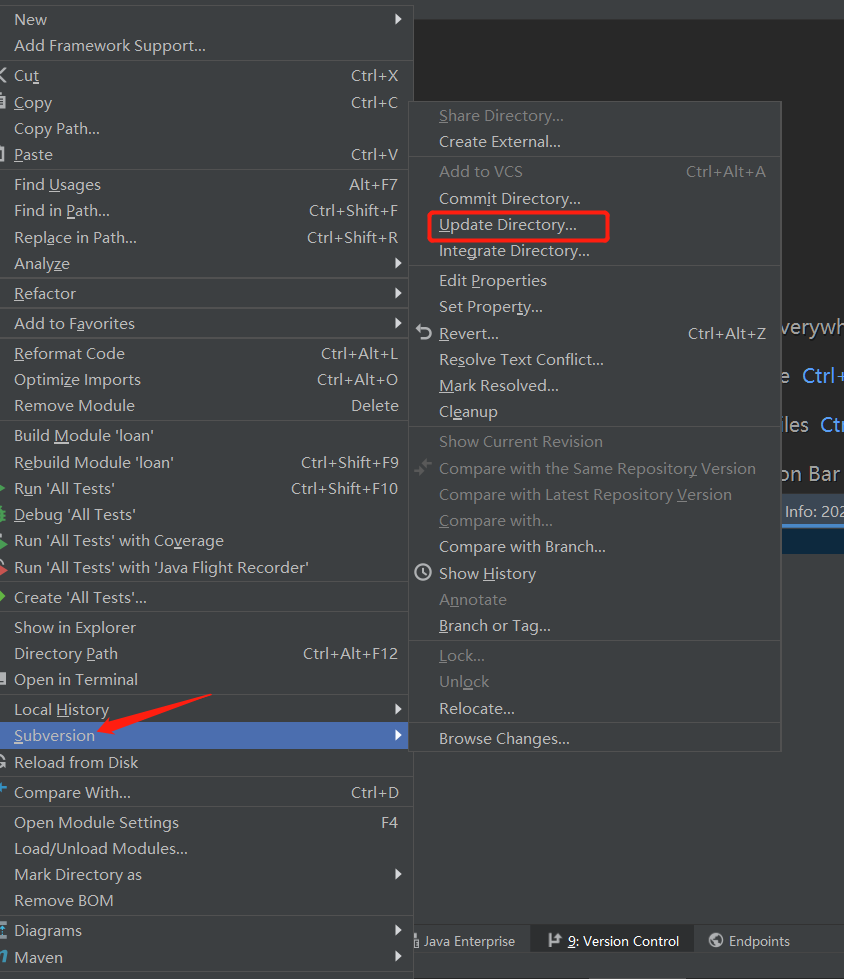Expand the Maven submenu arrow
The image size is (844, 979).
click(x=398, y=957)
